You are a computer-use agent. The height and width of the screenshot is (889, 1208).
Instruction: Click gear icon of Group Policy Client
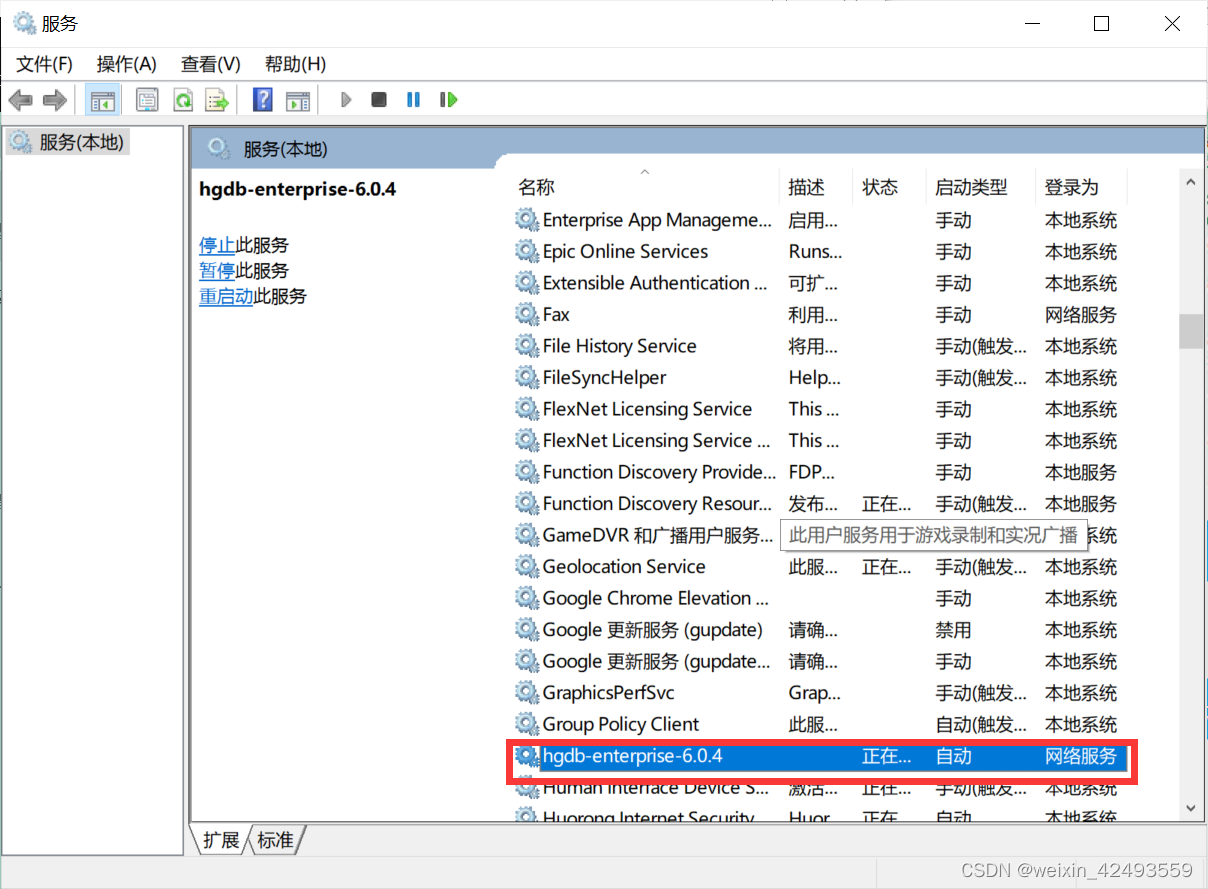527,724
